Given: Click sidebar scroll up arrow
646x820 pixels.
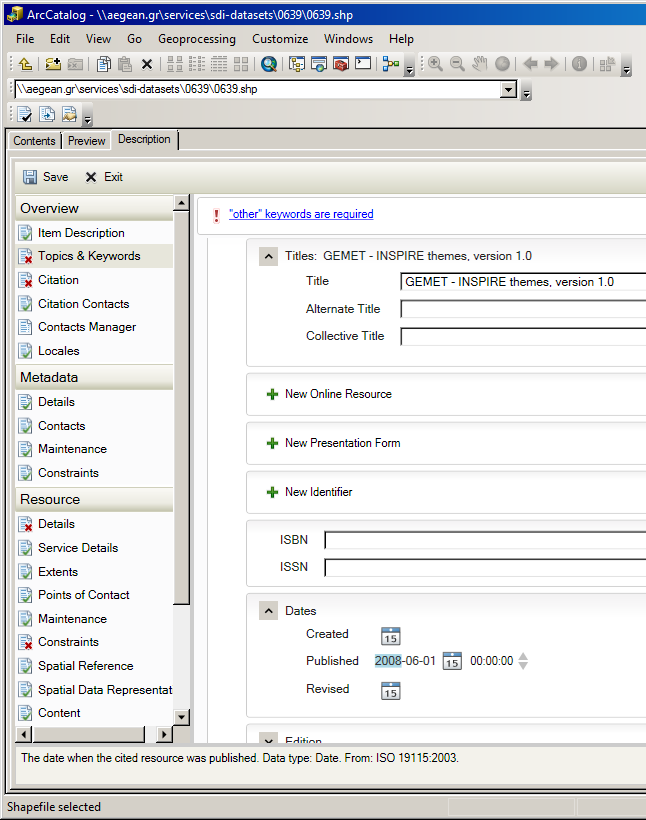Looking at the screenshot, I should pos(182,203).
